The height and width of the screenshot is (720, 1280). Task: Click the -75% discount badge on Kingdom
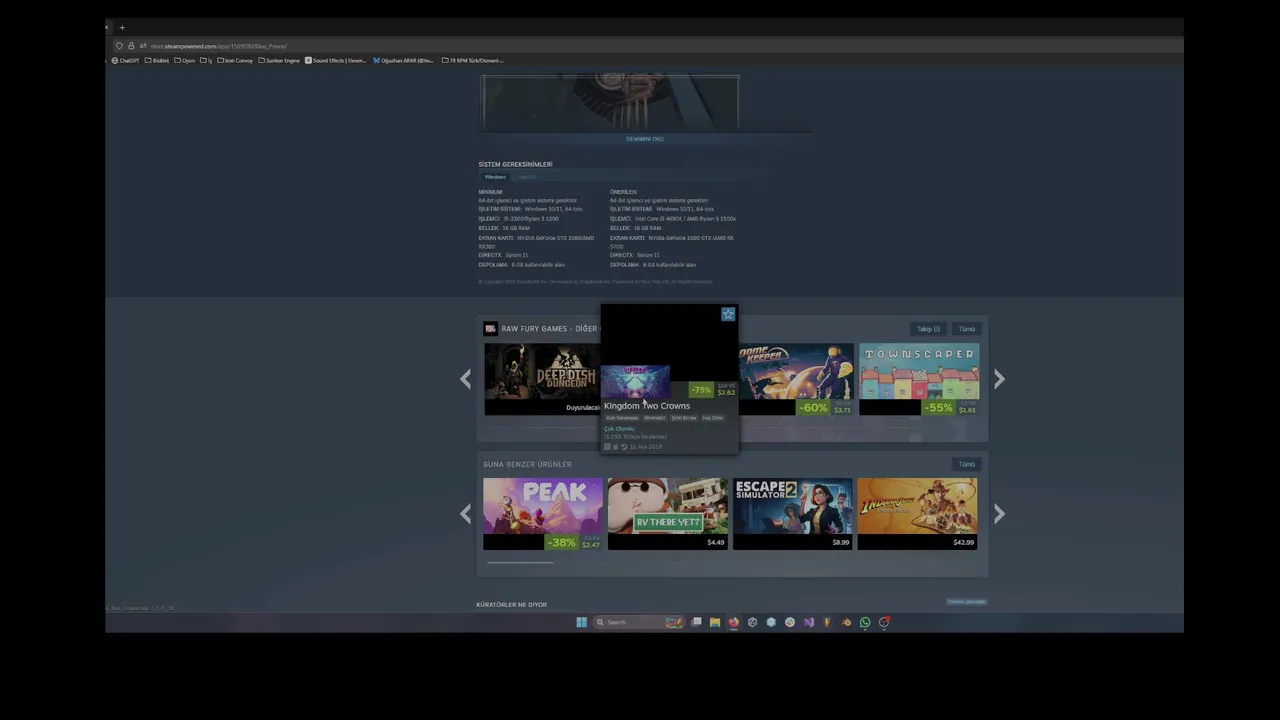(x=701, y=390)
